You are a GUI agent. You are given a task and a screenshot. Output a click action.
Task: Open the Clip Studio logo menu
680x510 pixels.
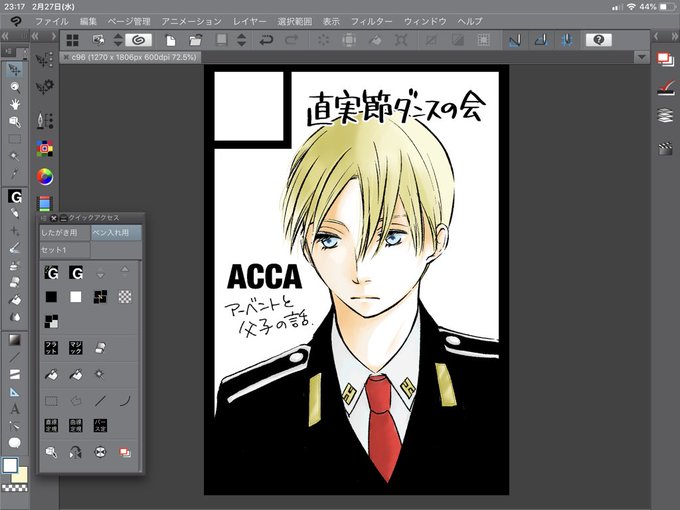point(16,21)
